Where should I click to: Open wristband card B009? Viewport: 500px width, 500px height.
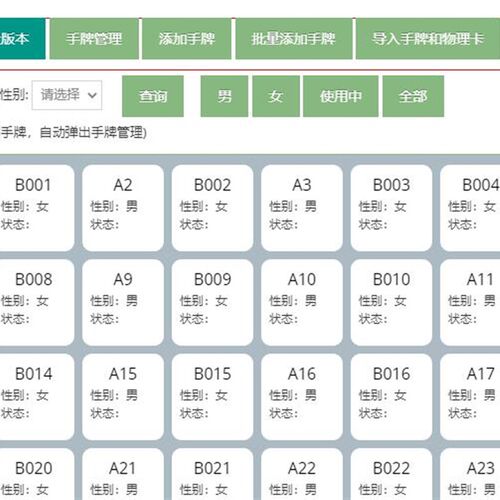(212, 302)
